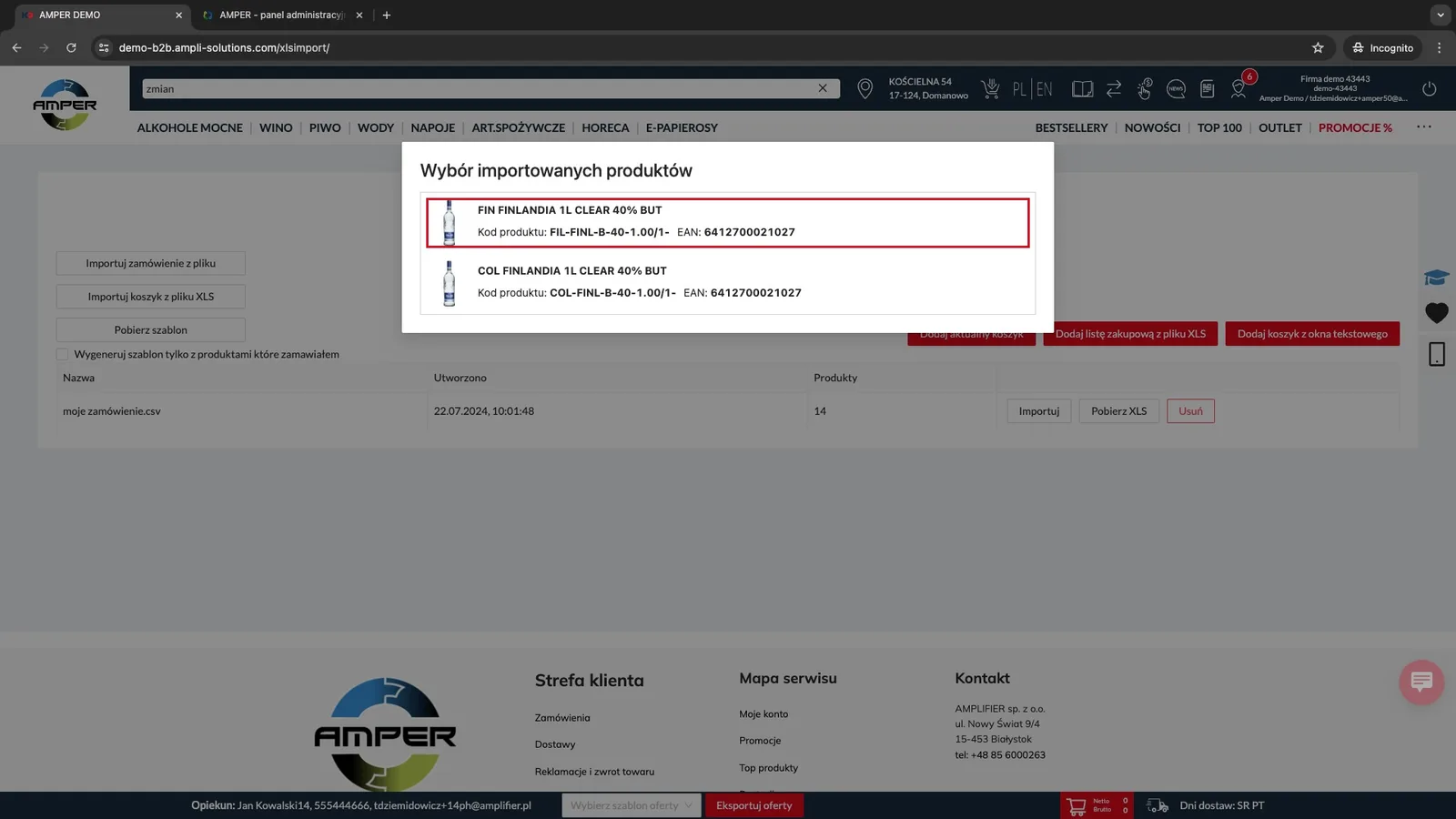Go to PROMOCJE % section
The height and width of the screenshot is (819, 1456).
[1355, 127]
